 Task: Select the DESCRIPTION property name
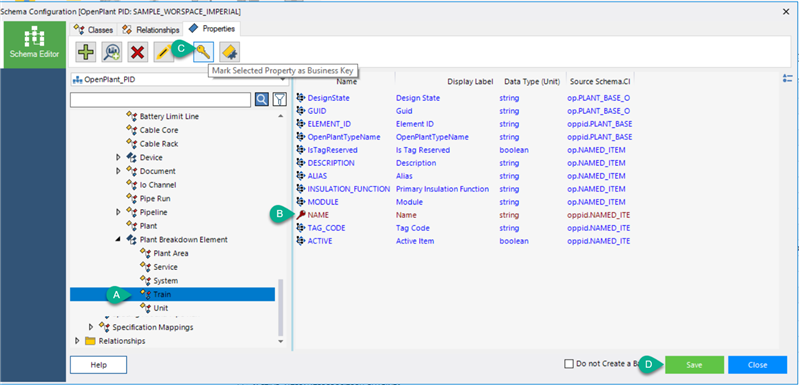click(x=331, y=163)
